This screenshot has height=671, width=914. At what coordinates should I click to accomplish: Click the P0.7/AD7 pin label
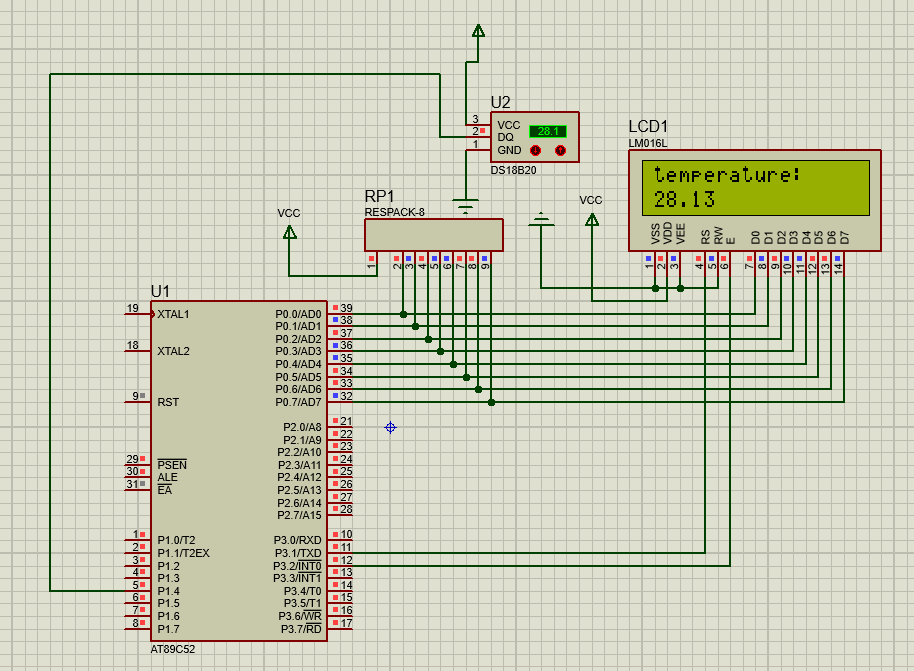tap(298, 402)
